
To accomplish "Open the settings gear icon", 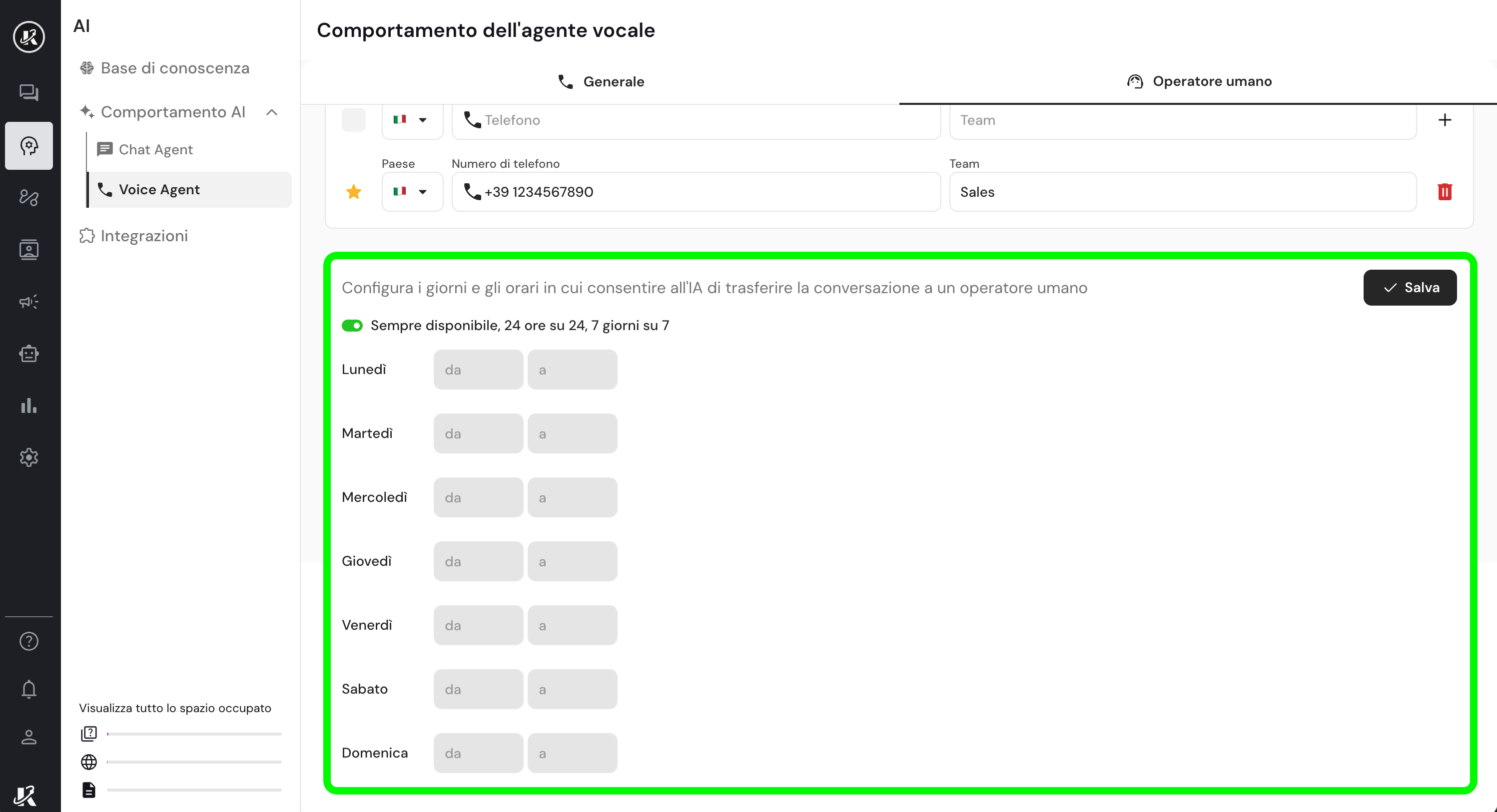I will [28, 458].
